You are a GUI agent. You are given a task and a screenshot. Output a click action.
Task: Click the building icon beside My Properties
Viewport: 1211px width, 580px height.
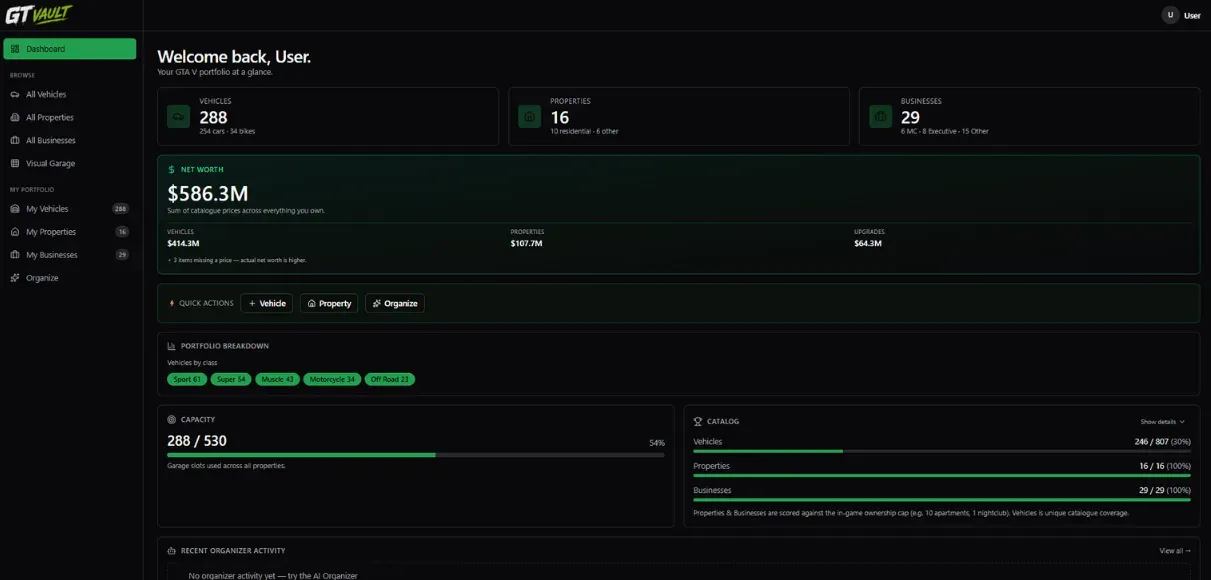pyautogui.click(x=15, y=232)
